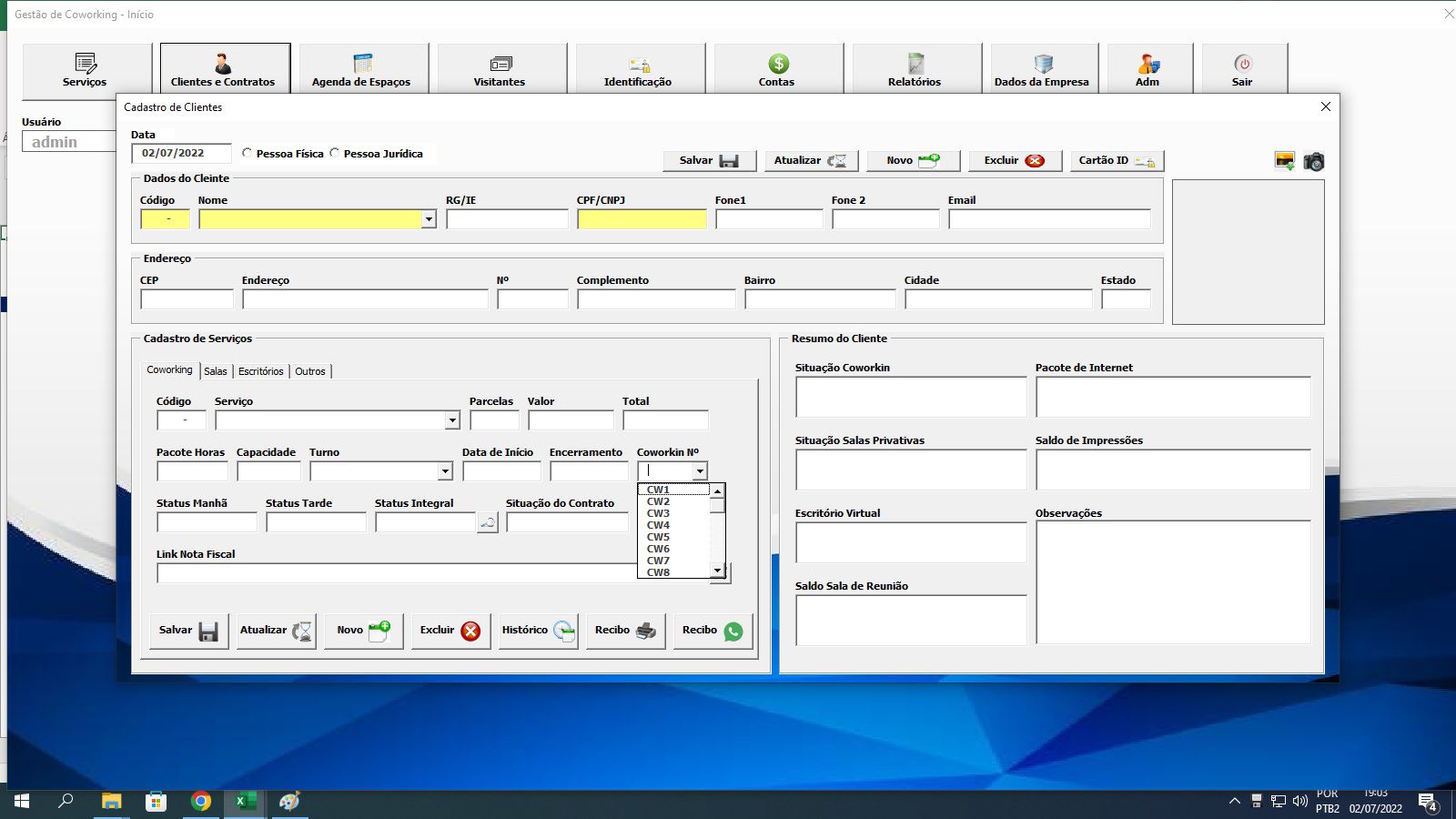Open Relatórios reports icon
1456x819 pixels.
pyautogui.click(x=915, y=64)
